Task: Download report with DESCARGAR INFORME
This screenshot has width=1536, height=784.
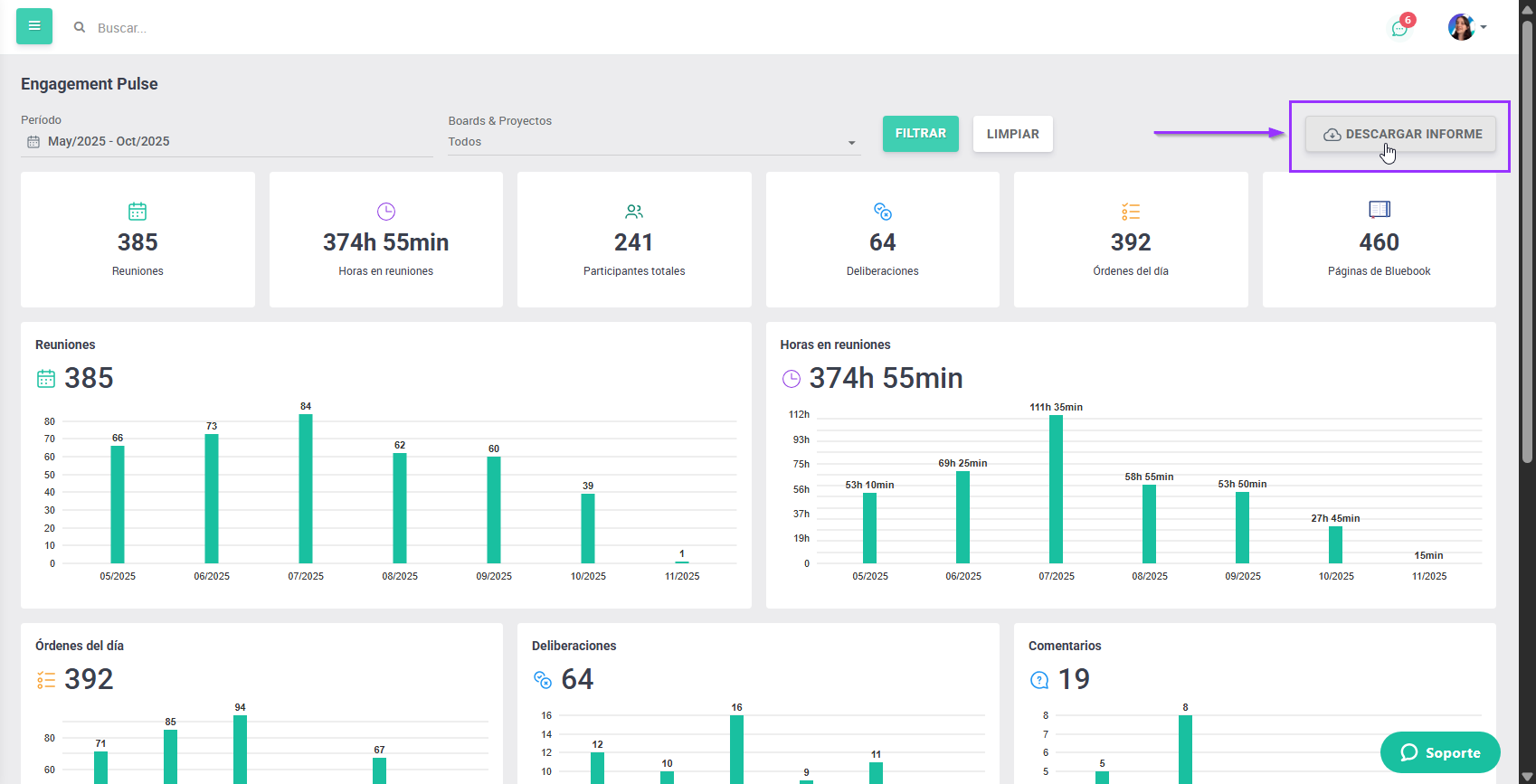Action: (1400, 134)
